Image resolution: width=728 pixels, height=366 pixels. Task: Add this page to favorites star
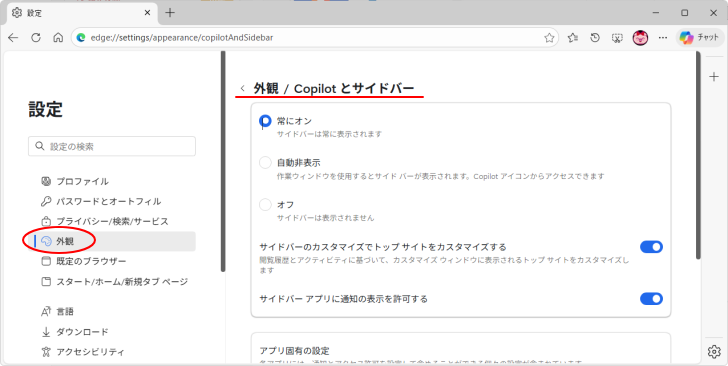coord(549,38)
